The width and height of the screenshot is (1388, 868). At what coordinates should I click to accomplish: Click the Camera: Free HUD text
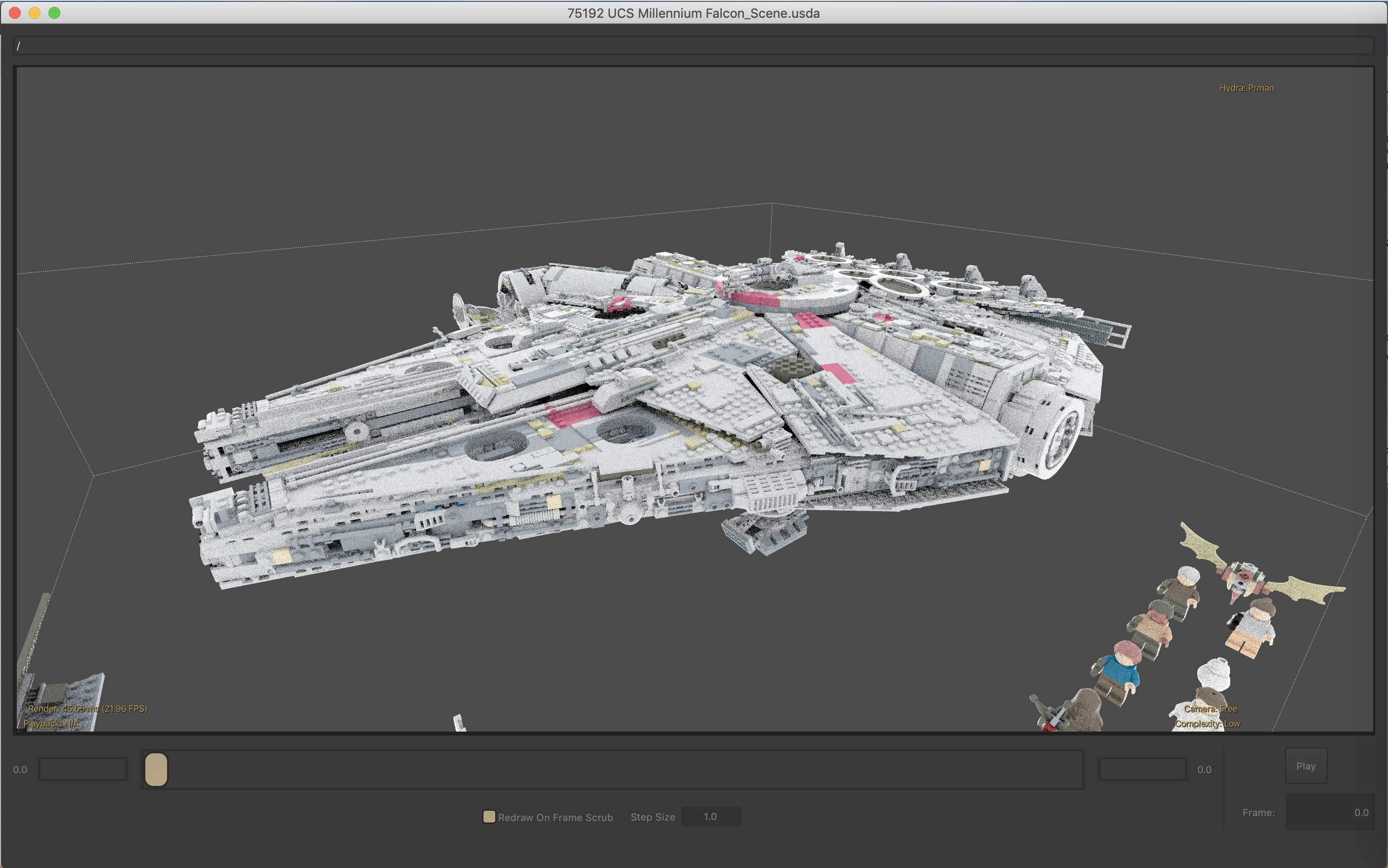(x=1210, y=708)
